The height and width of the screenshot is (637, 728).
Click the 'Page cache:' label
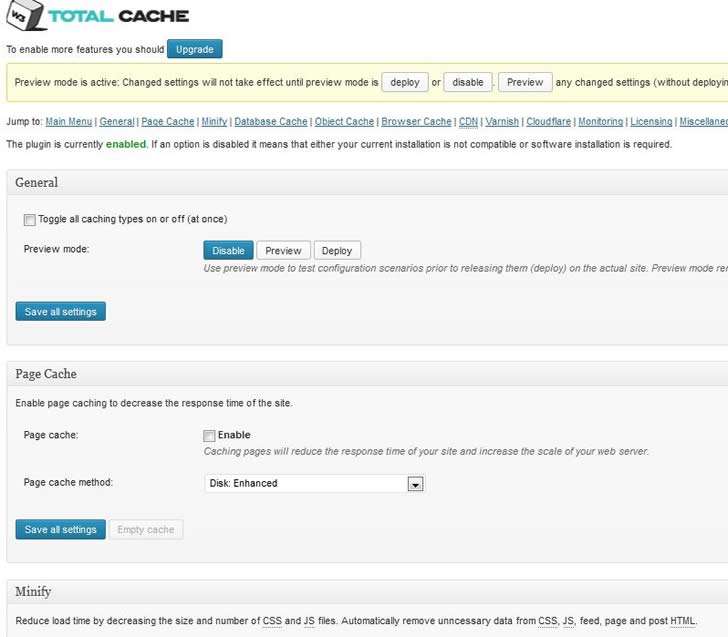coord(51,435)
